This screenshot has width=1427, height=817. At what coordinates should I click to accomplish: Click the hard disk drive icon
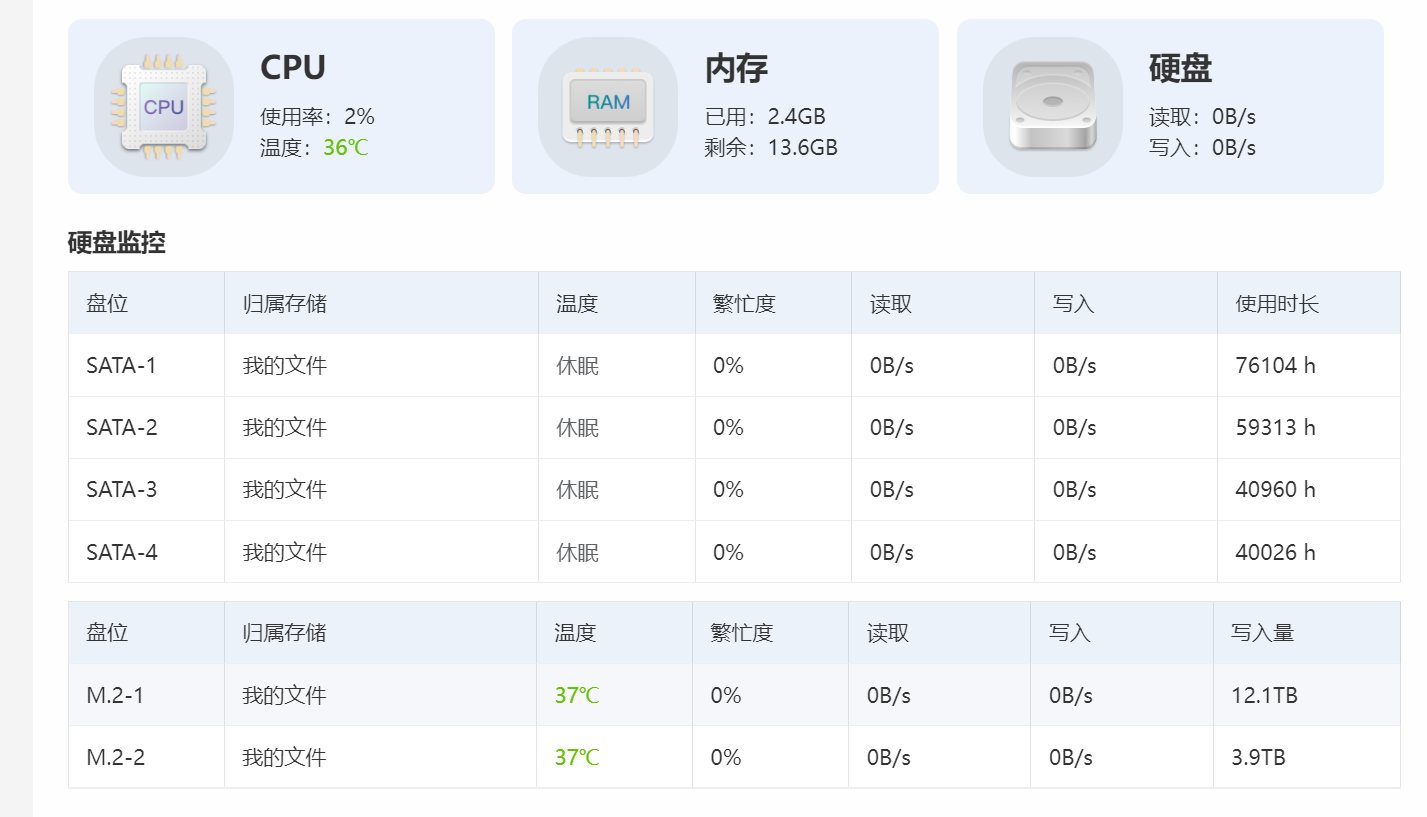[x=1052, y=107]
